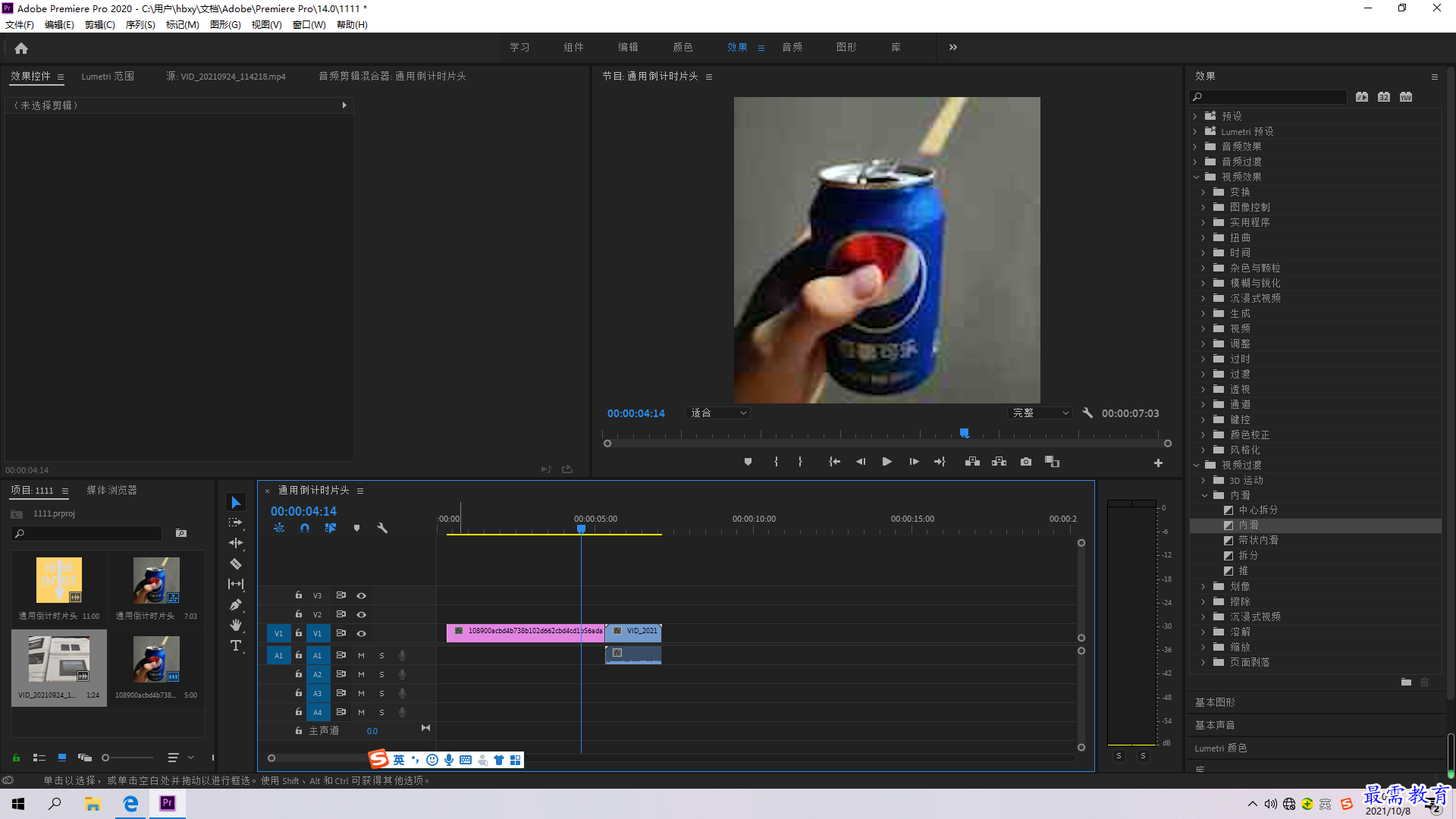The width and height of the screenshot is (1456, 819).
Task: Open timeline display settings wrench
Action: 382,528
